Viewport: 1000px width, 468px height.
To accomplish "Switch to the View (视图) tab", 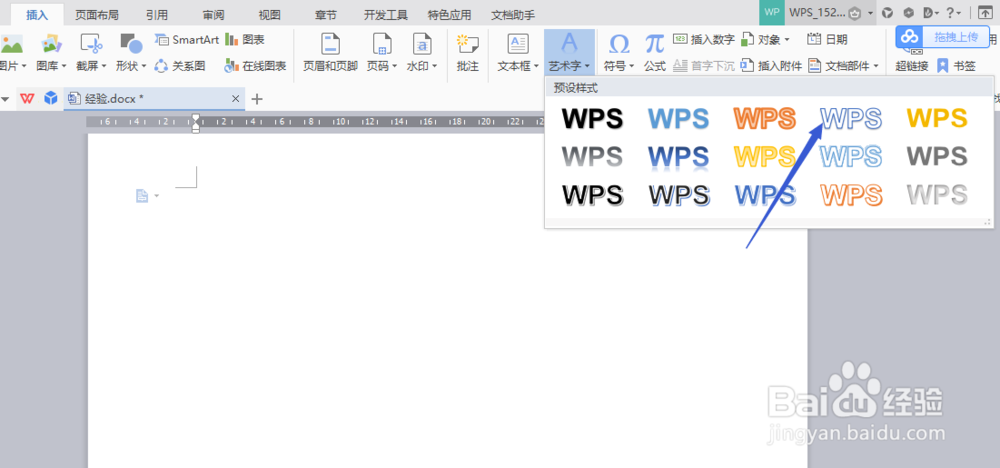I will [x=270, y=15].
